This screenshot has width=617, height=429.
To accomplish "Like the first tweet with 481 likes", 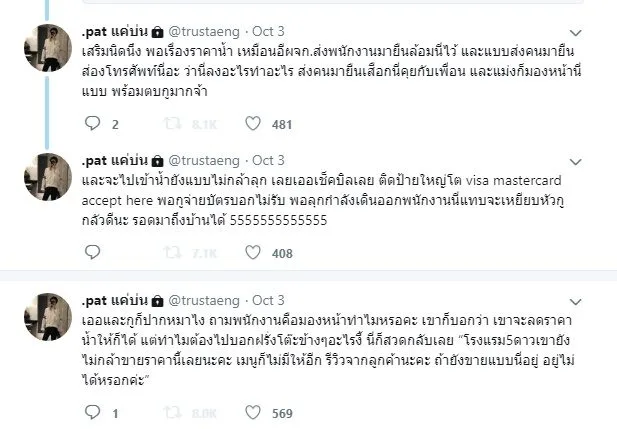I will tap(254, 125).
